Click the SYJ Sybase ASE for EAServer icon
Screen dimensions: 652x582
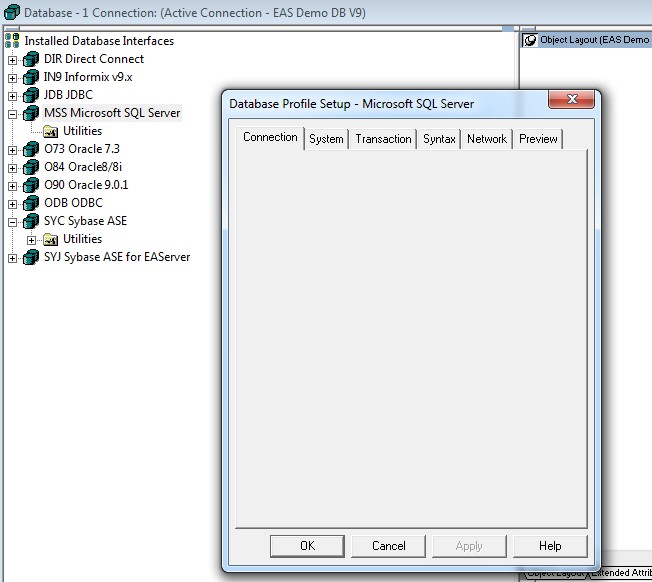coord(31,257)
